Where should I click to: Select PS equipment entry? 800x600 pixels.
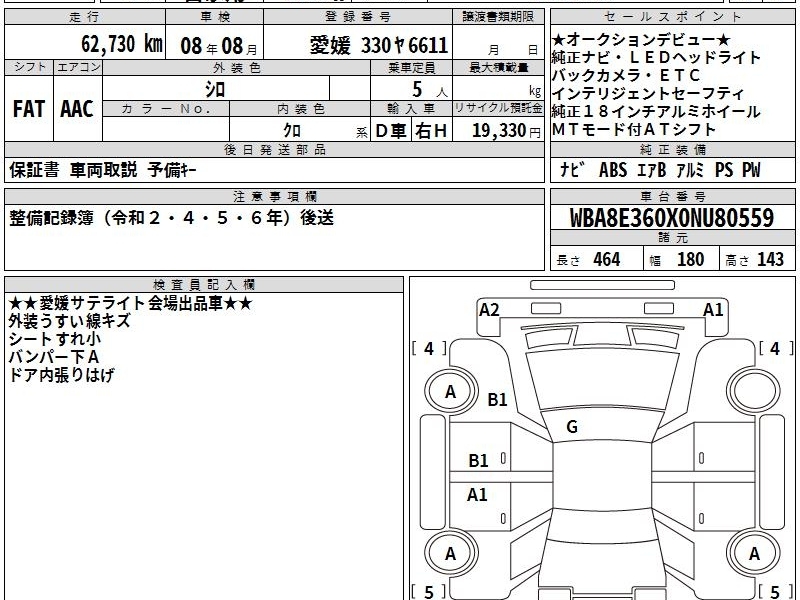pos(723,170)
